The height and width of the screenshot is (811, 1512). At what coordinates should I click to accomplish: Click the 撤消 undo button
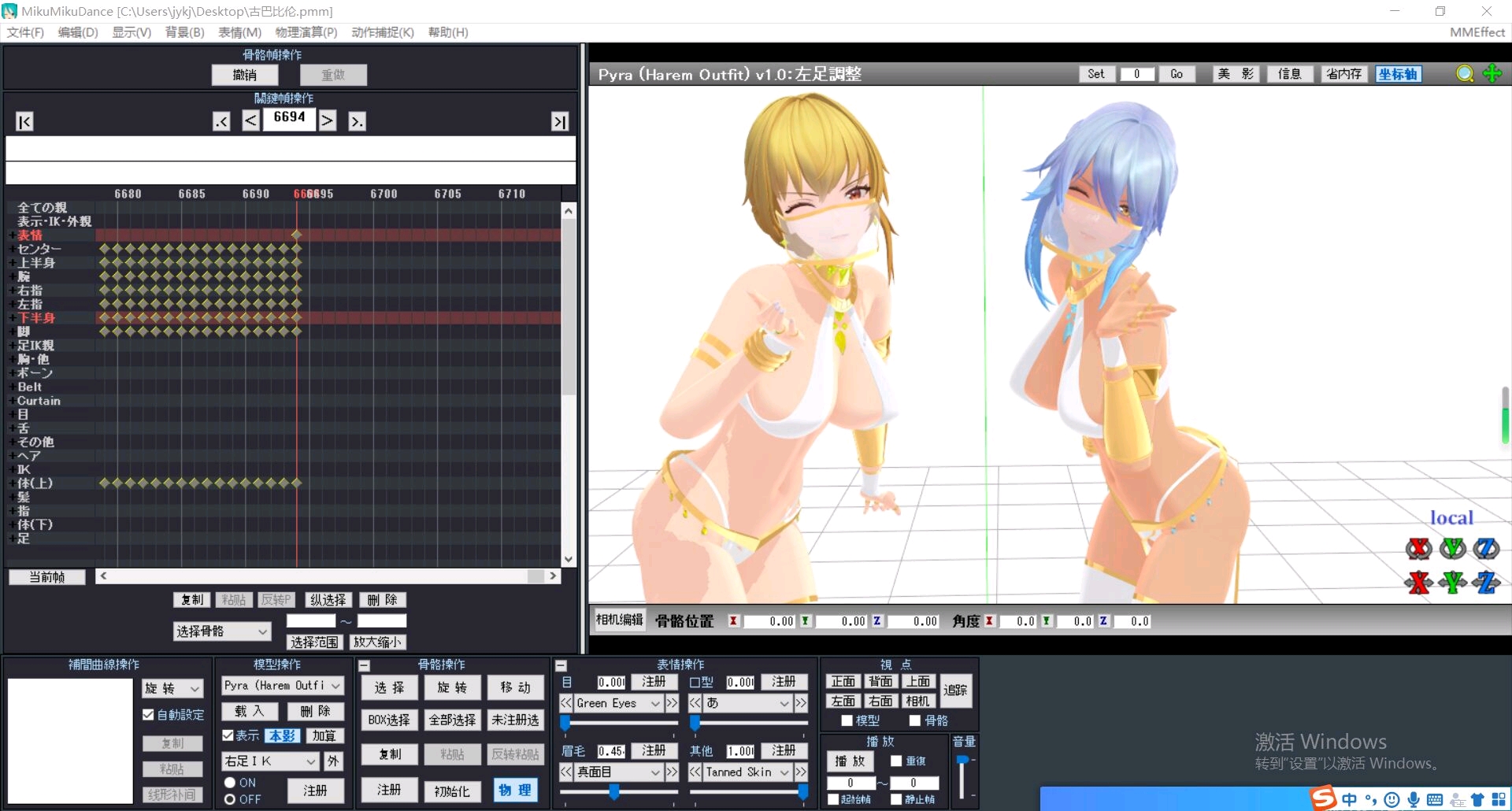245,75
